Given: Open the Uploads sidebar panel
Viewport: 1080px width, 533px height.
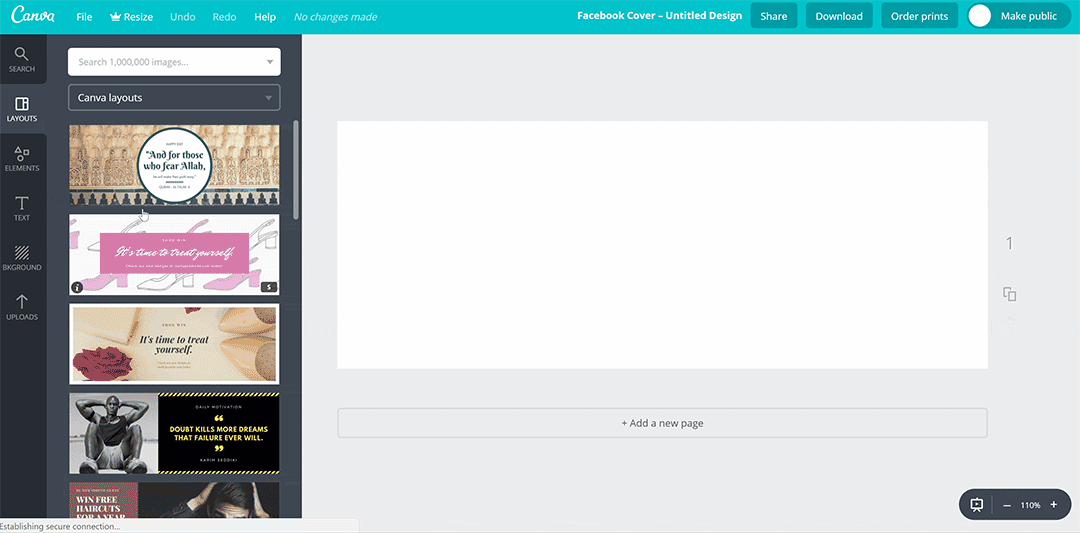Looking at the screenshot, I should 22,307.
